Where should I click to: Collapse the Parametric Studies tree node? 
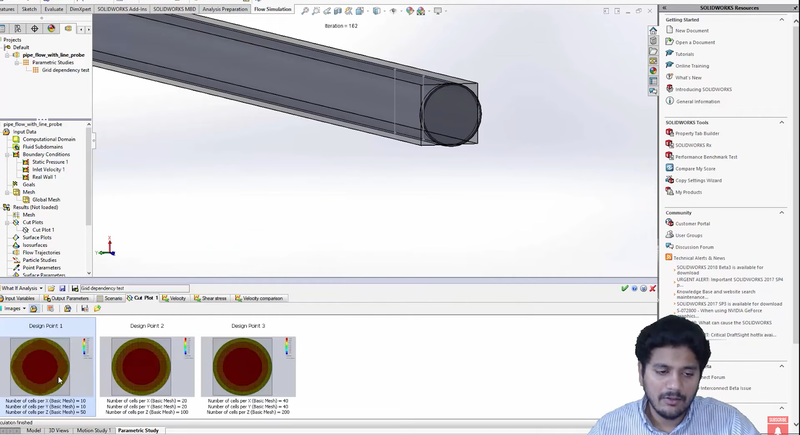click(x=17, y=63)
